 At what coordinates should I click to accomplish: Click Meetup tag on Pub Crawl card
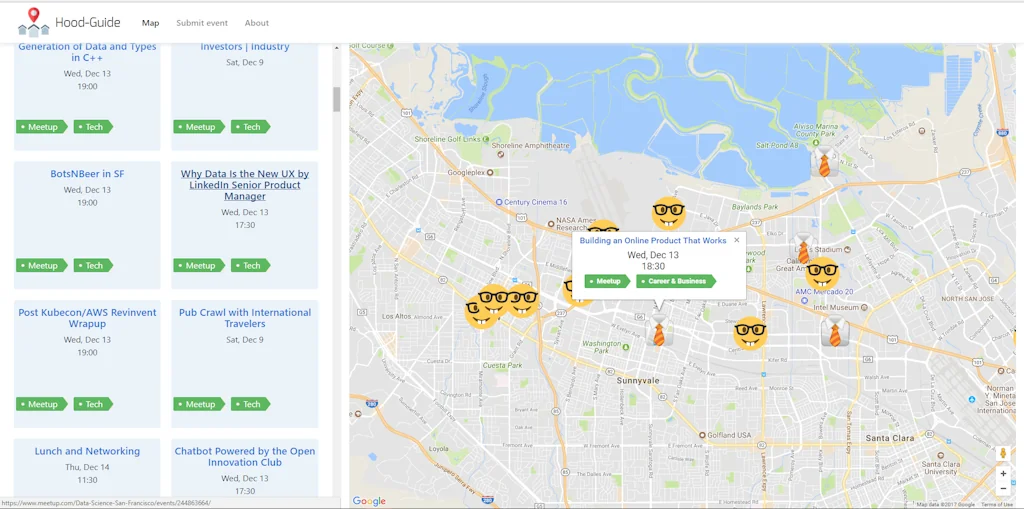(199, 404)
